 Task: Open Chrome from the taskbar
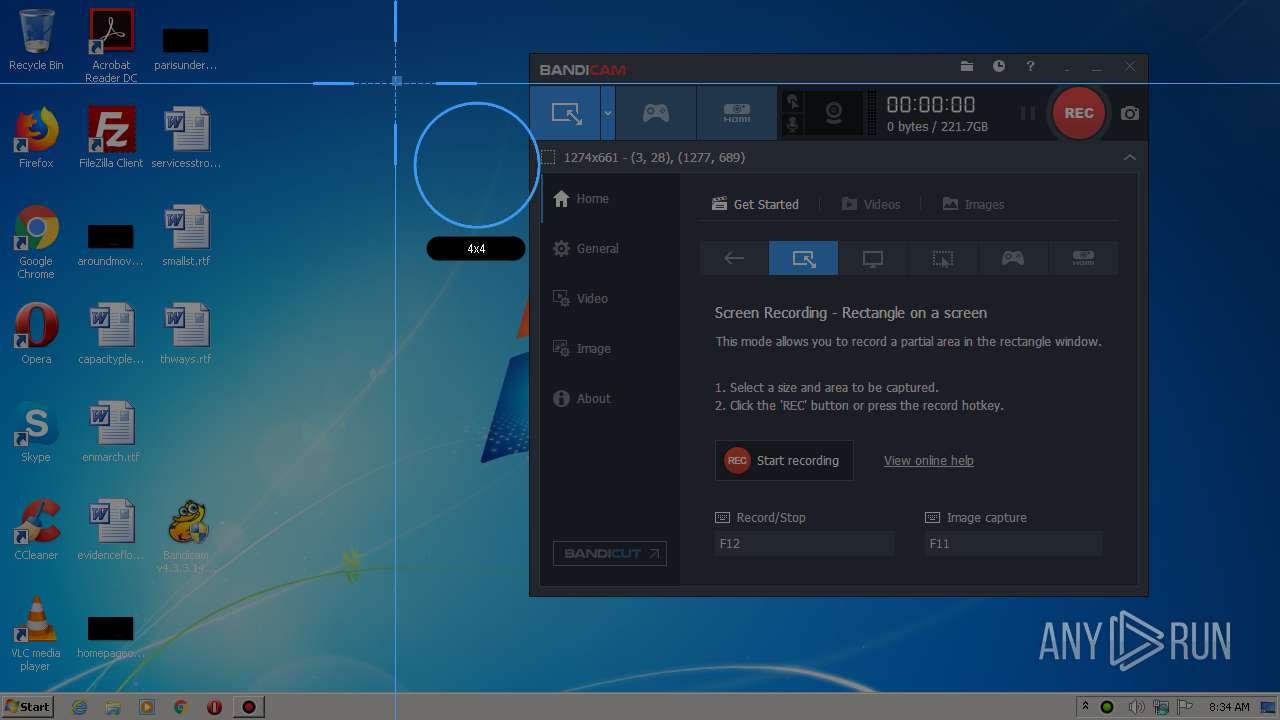pyautogui.click(x=181, y=707)
